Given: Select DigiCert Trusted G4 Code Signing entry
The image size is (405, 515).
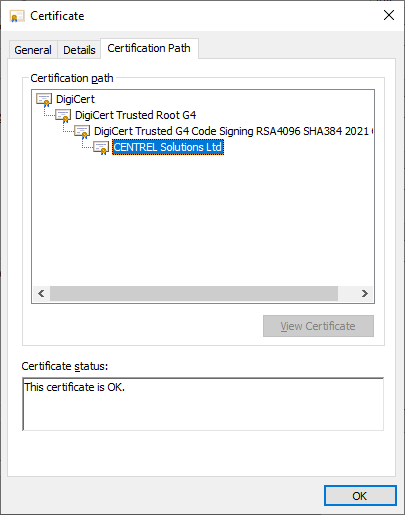Looking at the screenshot, I should 234,131.
